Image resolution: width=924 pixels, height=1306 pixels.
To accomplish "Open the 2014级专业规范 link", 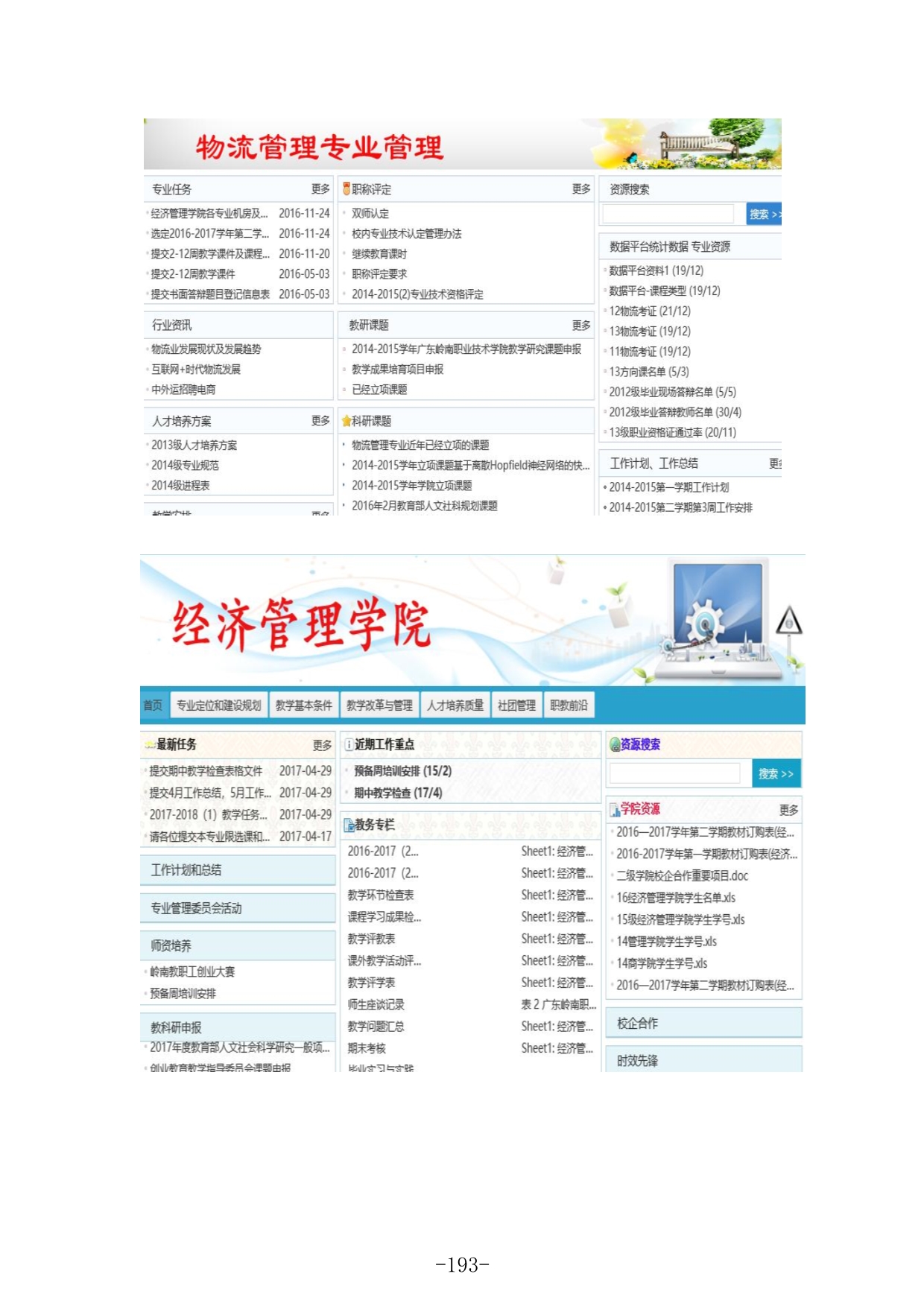I will point(185,465).
